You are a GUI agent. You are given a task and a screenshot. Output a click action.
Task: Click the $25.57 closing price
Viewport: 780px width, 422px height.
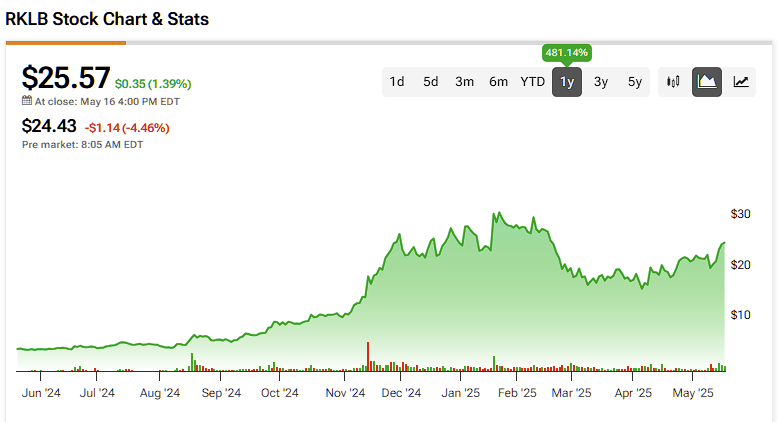pyautogui.click(x=66, y=78)
